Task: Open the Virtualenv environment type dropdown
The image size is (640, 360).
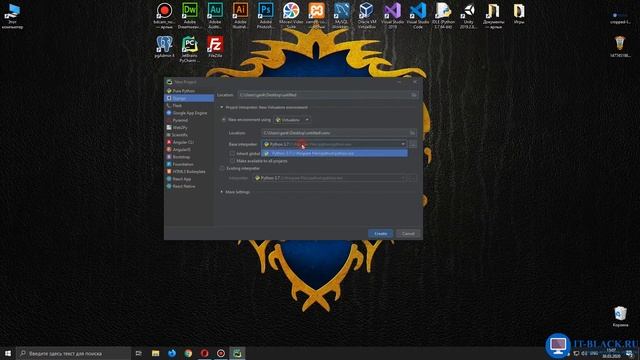Action: tap(292, 120)
